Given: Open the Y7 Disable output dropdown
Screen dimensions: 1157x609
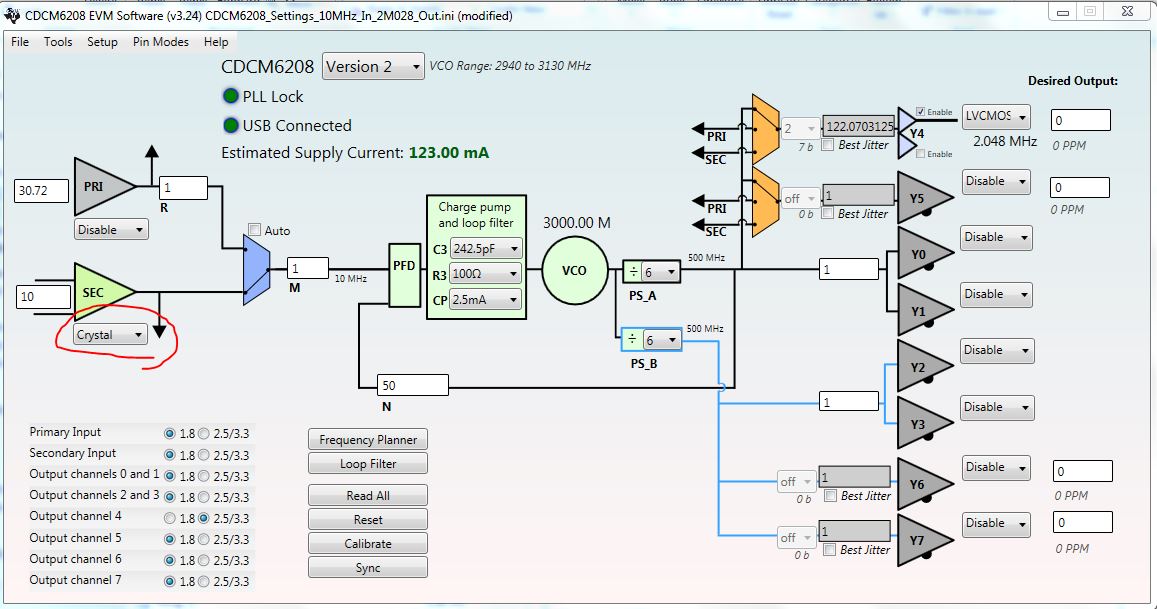Looking at the screenshot, I should click(x=996, y=523).
